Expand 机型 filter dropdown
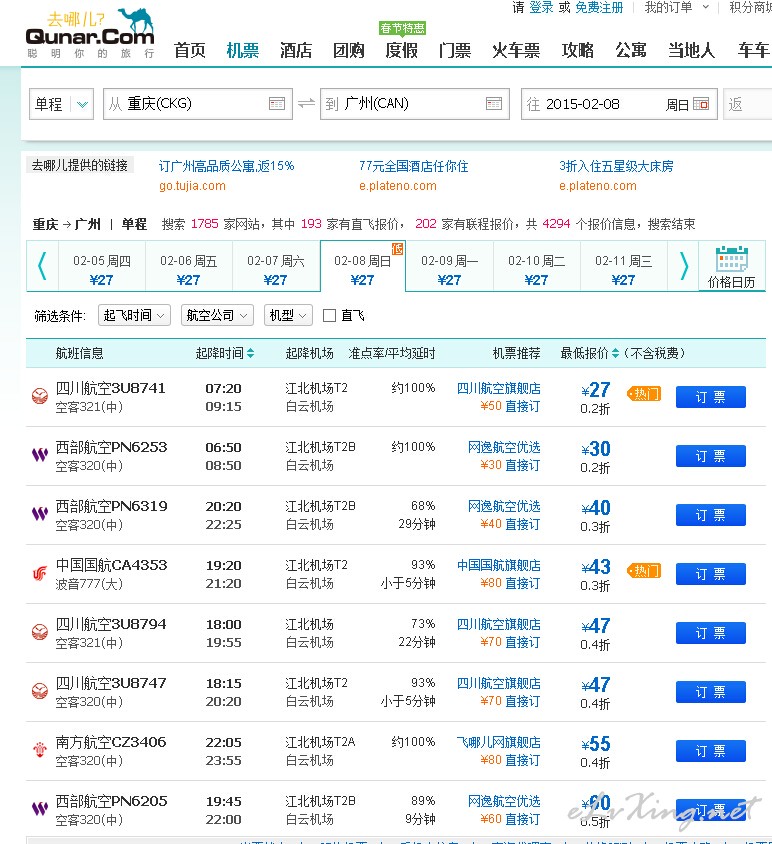Screen dimensions: 772x844 pyautogui.click(x=288, y=315)
